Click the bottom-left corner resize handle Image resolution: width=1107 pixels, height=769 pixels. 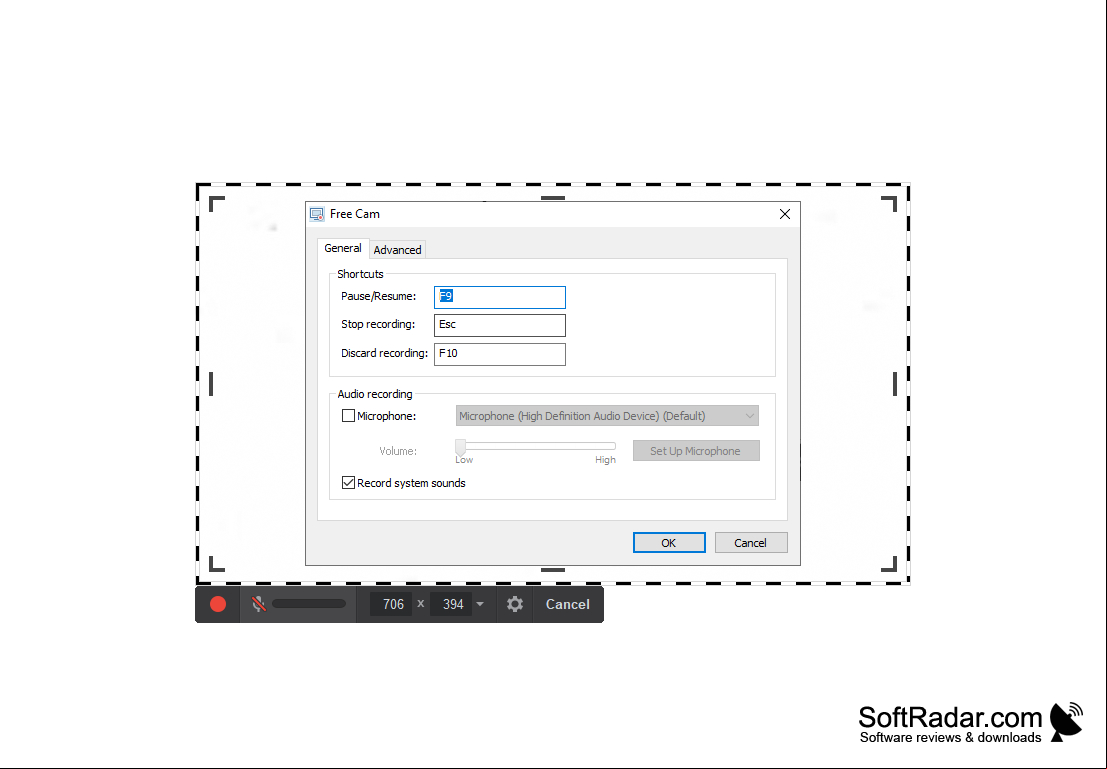point(217,564)
